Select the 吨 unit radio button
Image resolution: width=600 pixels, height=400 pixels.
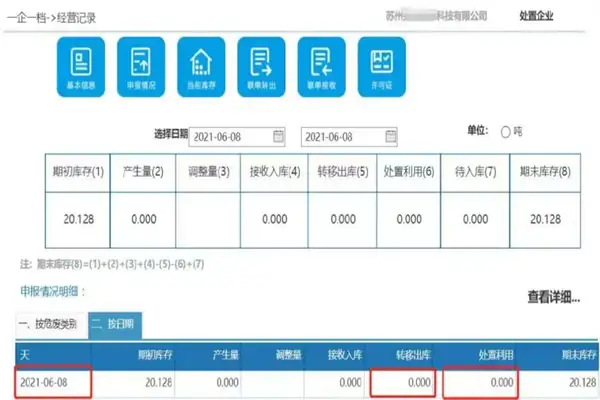pyautogui.click(x=505, y=132)
